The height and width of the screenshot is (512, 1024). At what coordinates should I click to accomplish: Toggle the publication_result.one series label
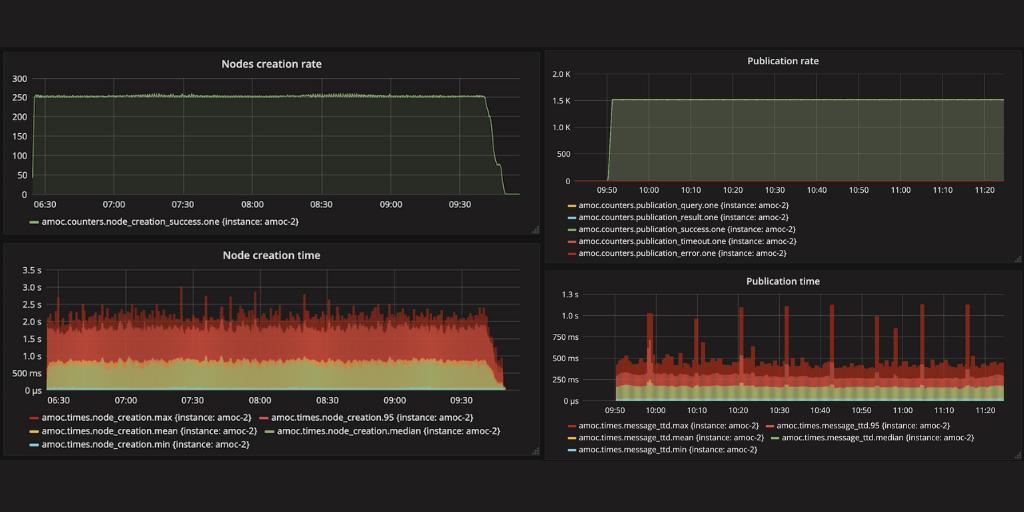tap(683, 217)
